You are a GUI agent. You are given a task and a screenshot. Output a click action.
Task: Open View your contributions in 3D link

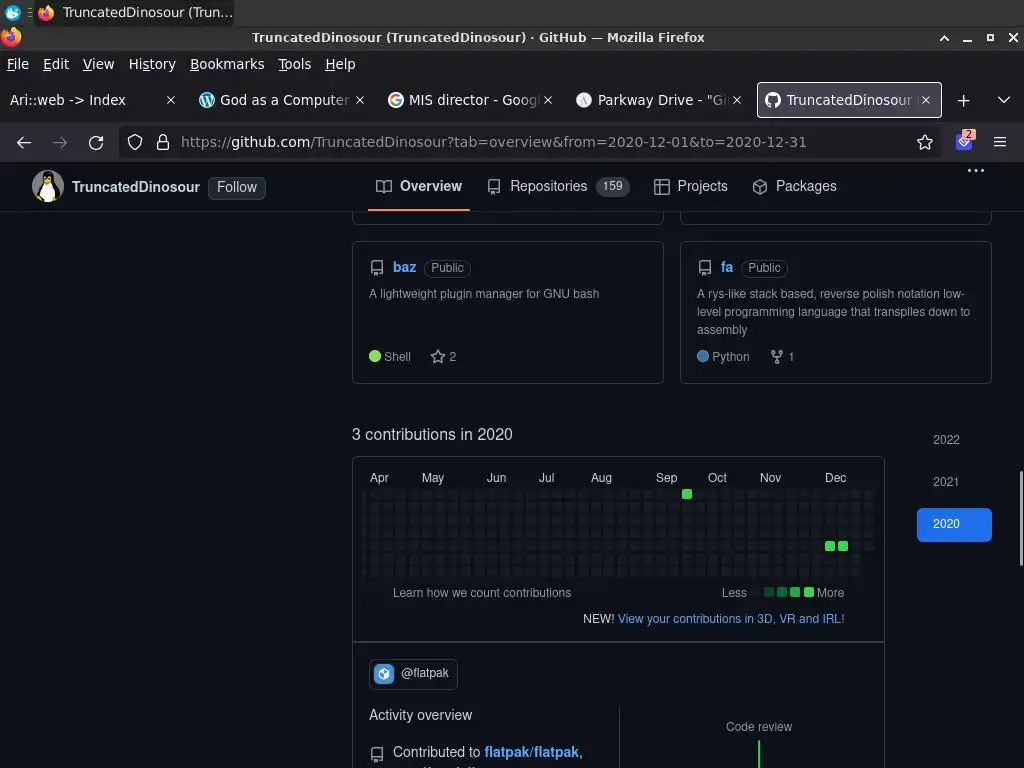731,618
